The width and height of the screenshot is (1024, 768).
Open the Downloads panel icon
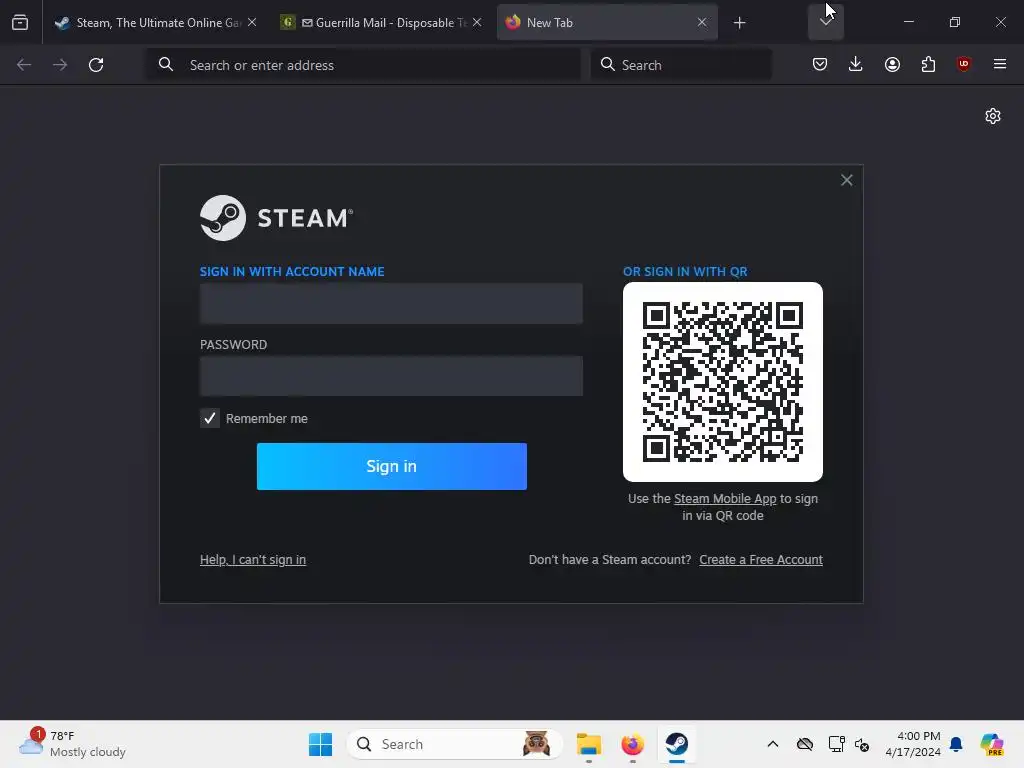tap(856, 64)
